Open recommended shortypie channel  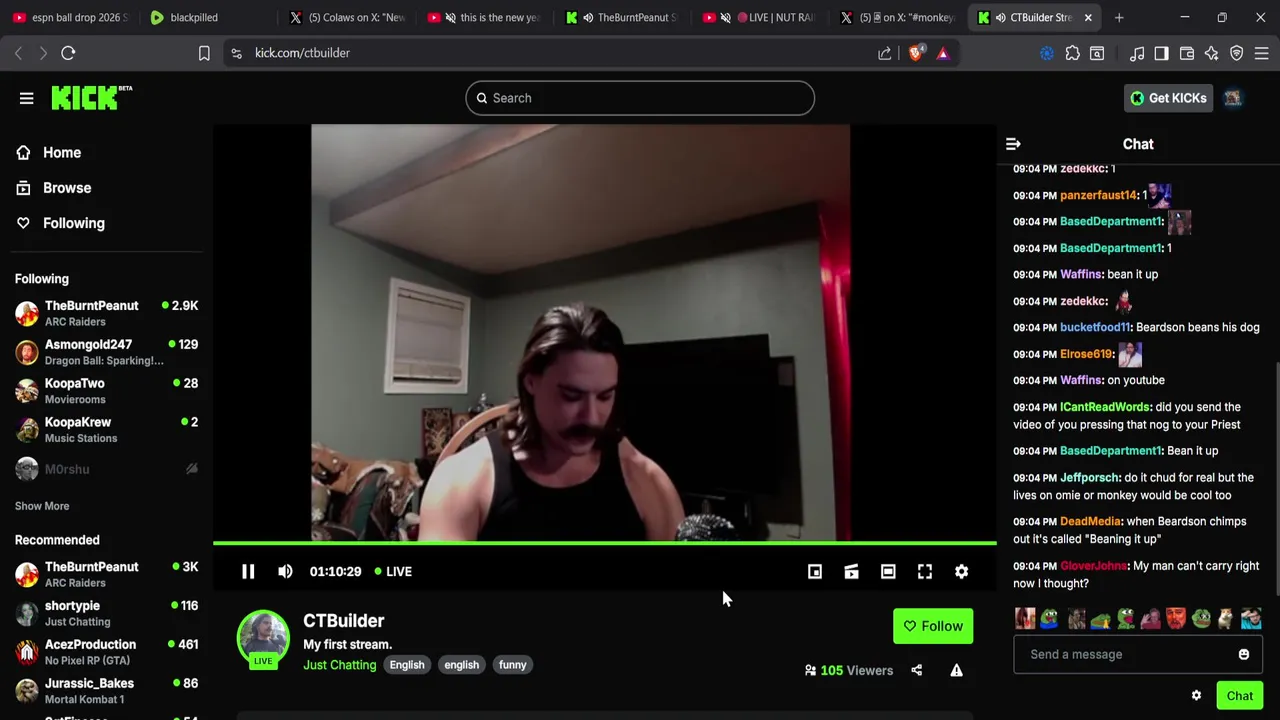[x=106, y=613]
